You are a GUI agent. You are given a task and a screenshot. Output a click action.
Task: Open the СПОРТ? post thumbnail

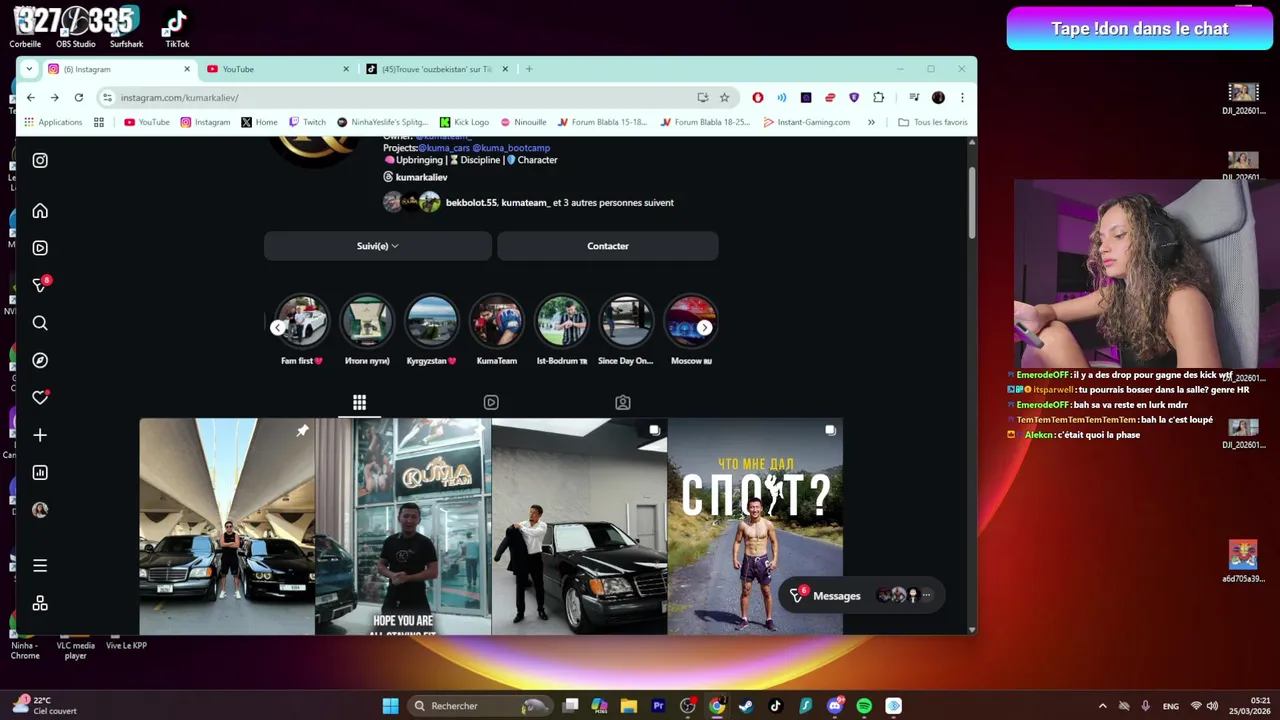click(755, 526)
